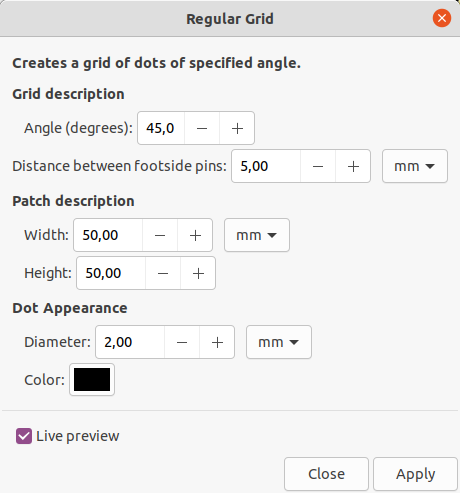460x493 pixels.
Task: Decrease the patch Height value
Action: 163,273
